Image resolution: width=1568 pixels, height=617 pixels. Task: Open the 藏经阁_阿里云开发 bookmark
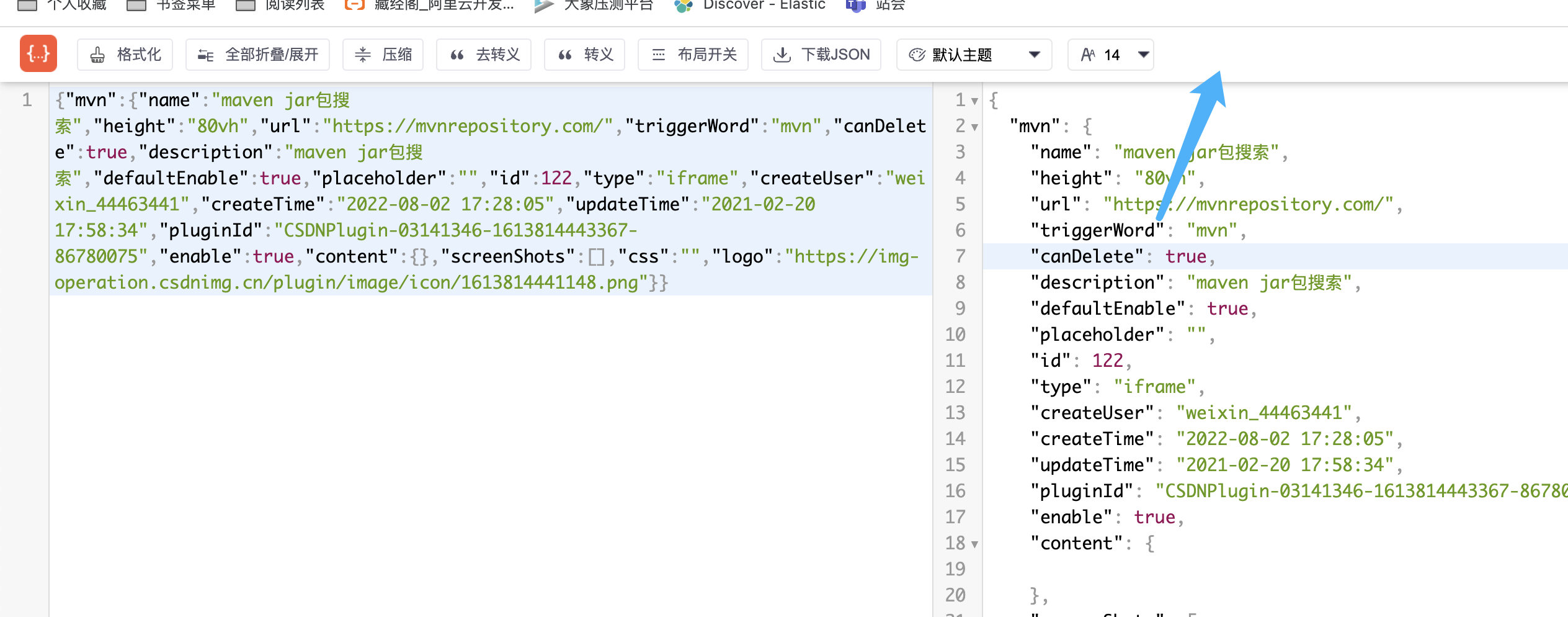[429, 5]
